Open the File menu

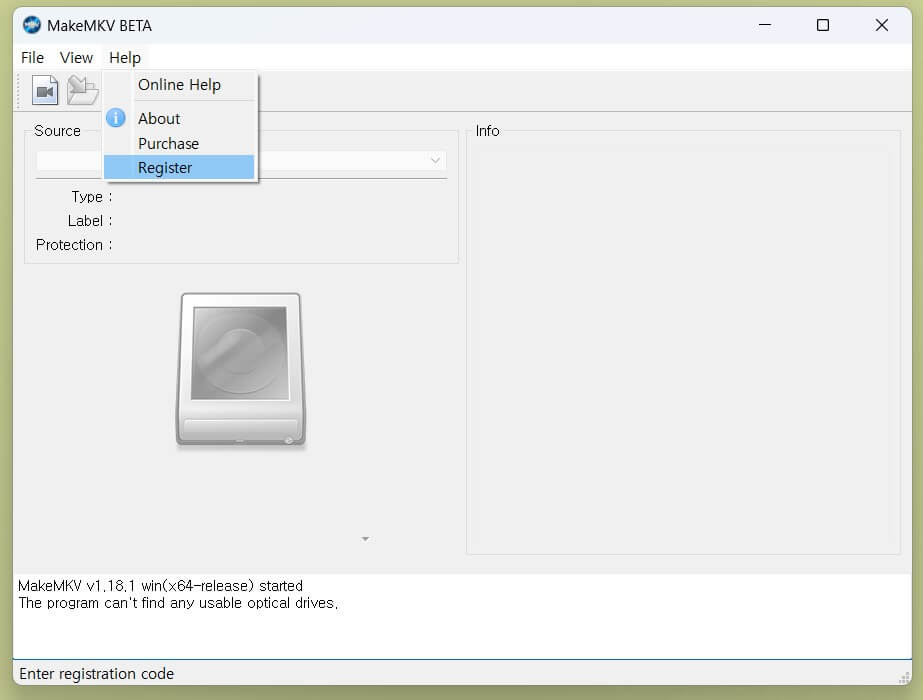[x=32, y=58]
